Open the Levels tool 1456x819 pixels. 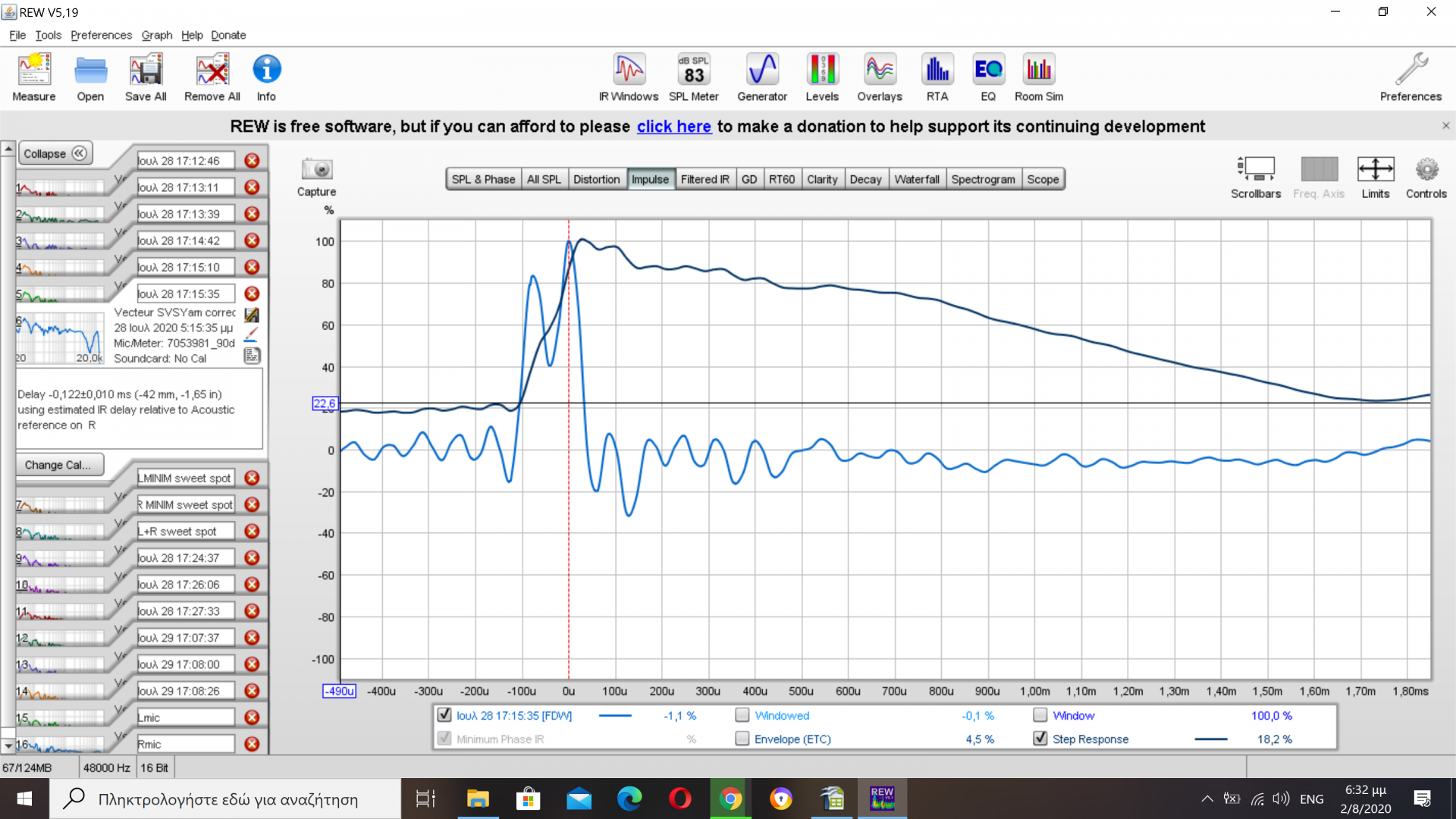pos(822,77)
